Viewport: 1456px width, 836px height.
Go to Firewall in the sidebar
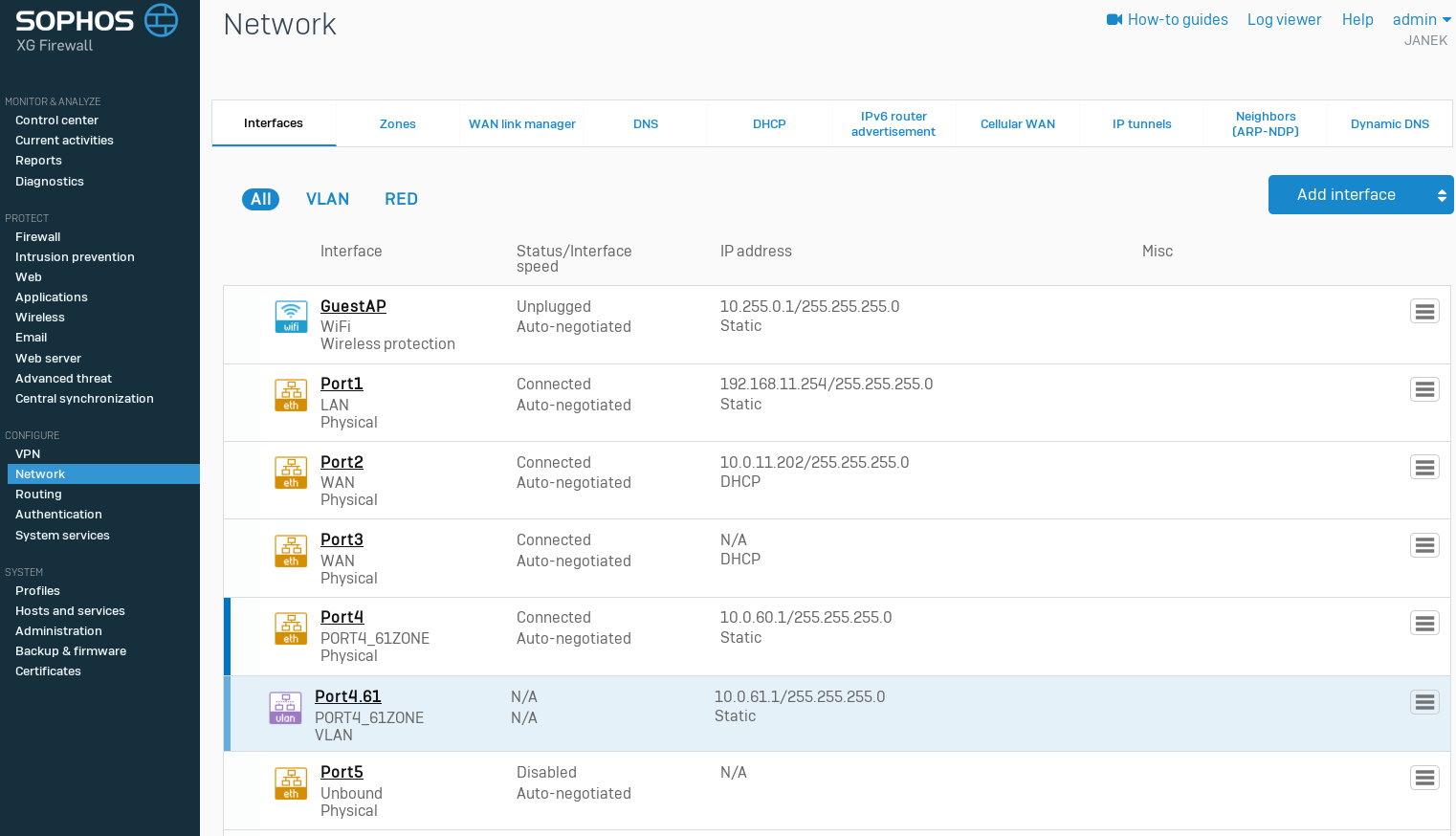pyautogui.click(x=38, y=237)
